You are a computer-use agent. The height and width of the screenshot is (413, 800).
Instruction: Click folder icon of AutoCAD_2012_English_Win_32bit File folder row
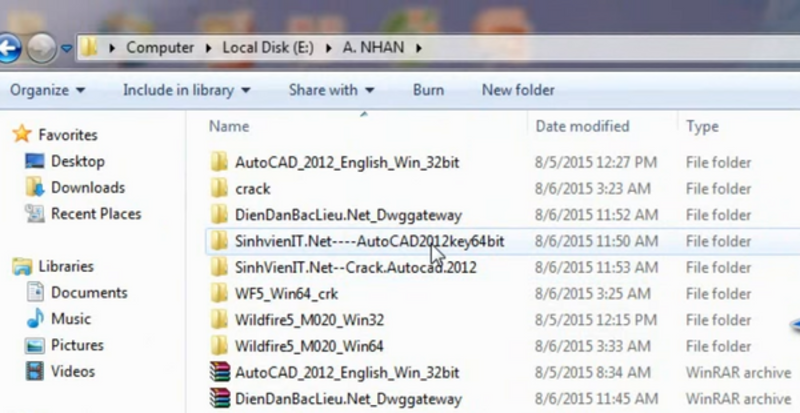tap(219, 162)
